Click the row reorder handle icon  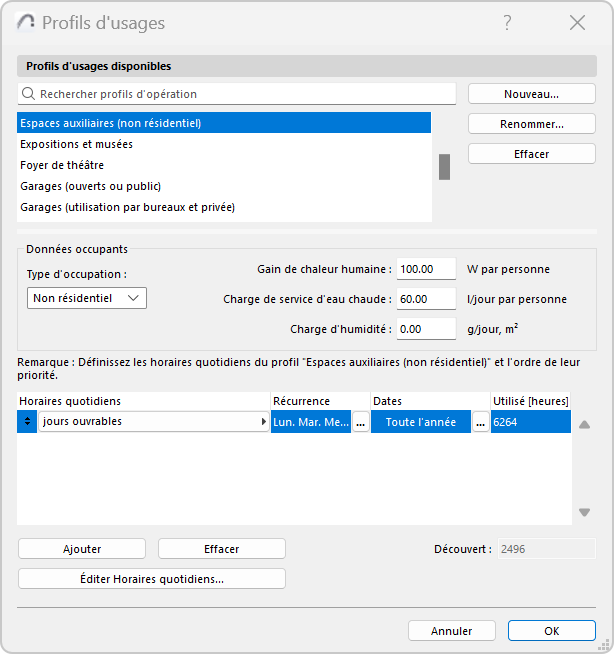(27, 422)
